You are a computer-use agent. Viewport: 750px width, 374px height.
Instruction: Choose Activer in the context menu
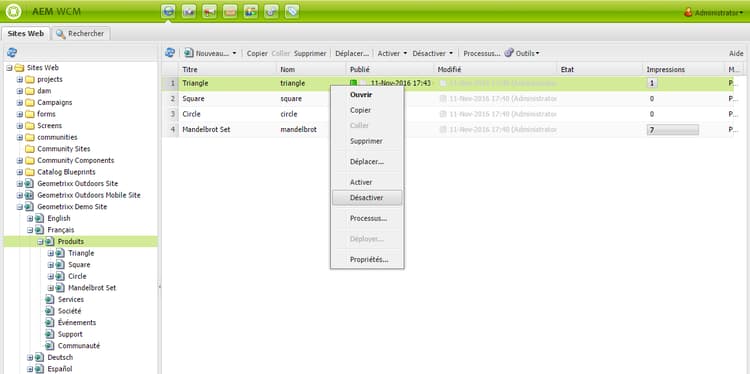point(367,182)
